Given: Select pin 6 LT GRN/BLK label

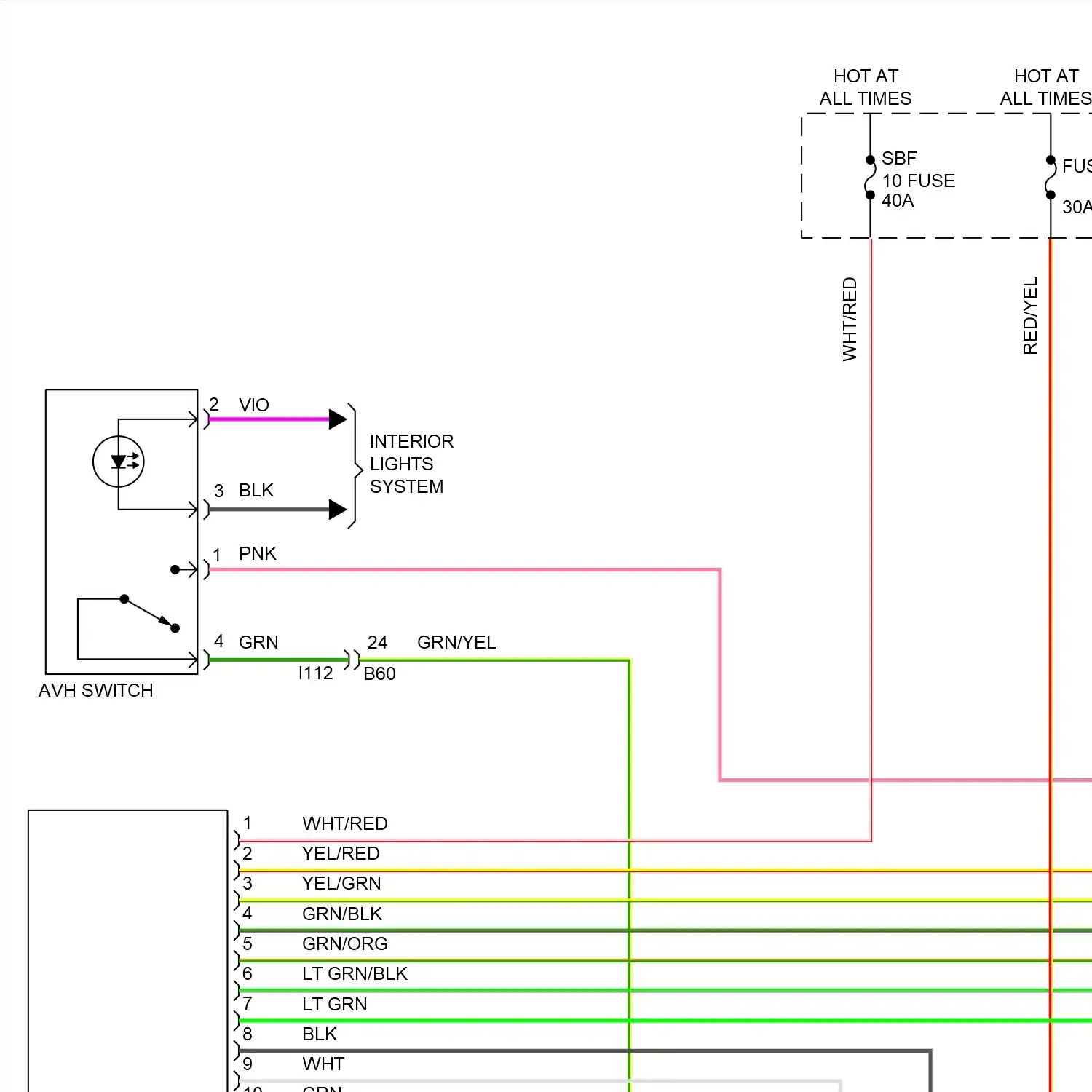Looking at the screenshot, I should pyautogui.click(x=355, y=973).
